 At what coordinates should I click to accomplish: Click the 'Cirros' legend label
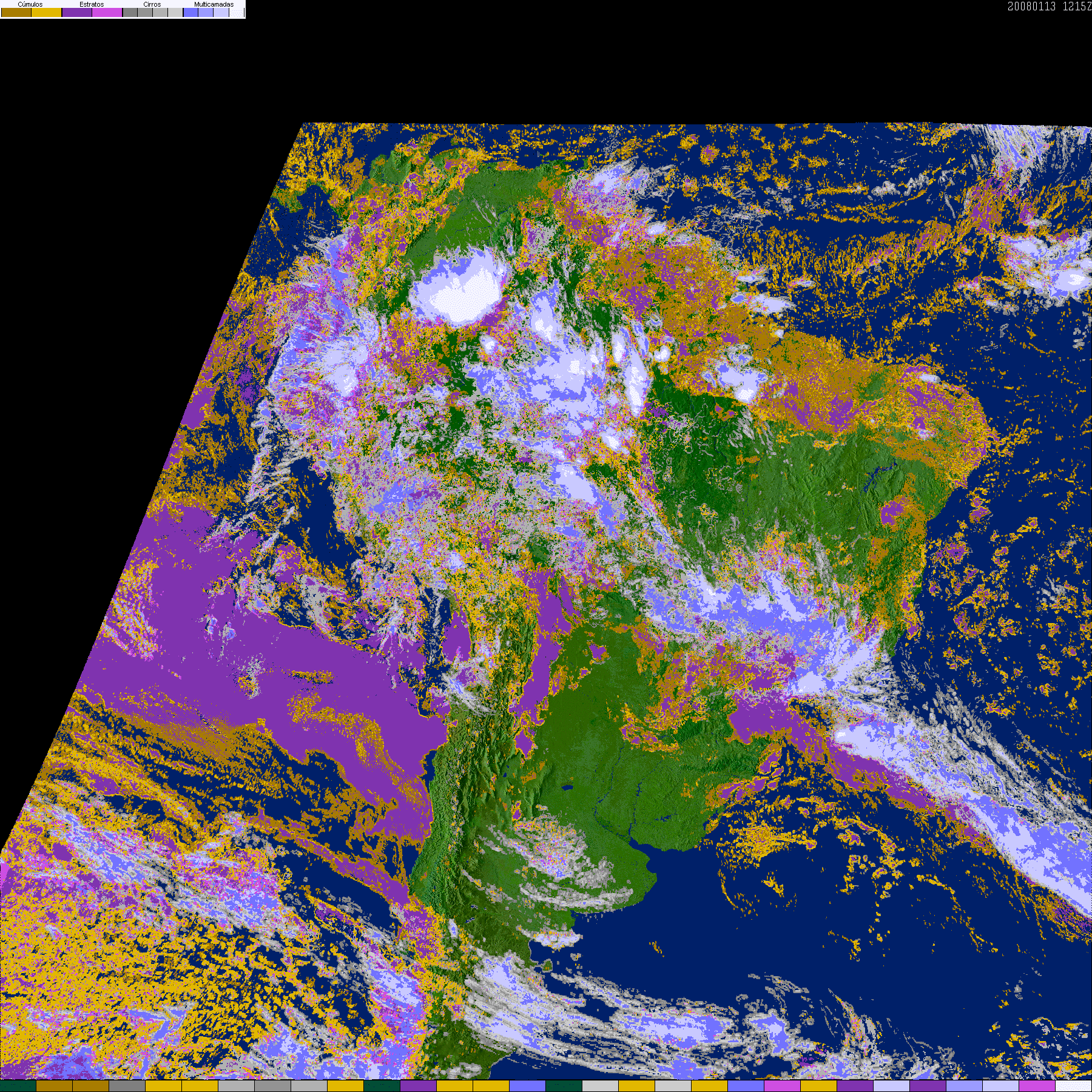pos(152,4)
